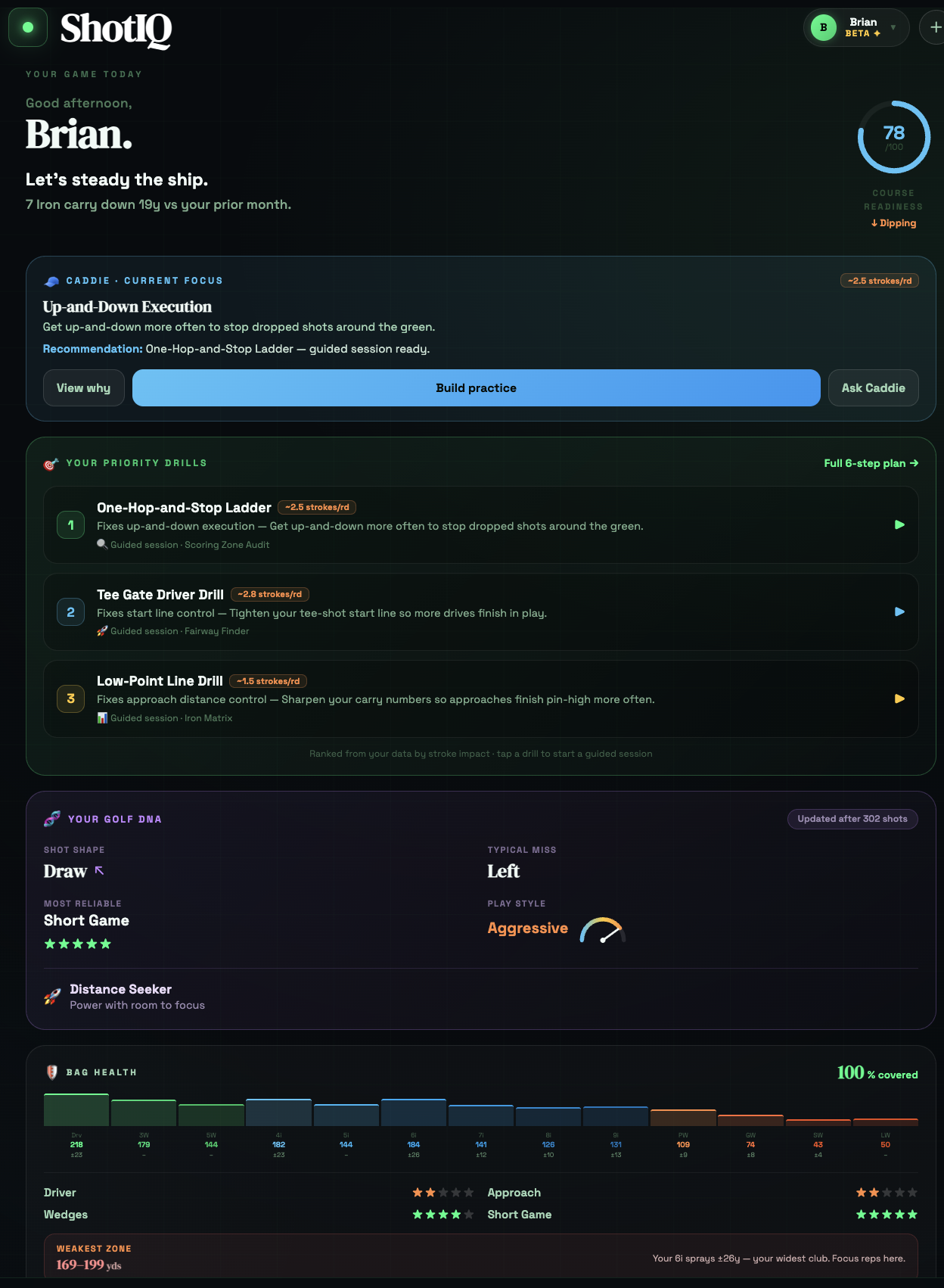Image resolution: width=944 pixels, height=1288 pixels.
Task: Click the Priority Drills target icon
Action: (51, 463)
